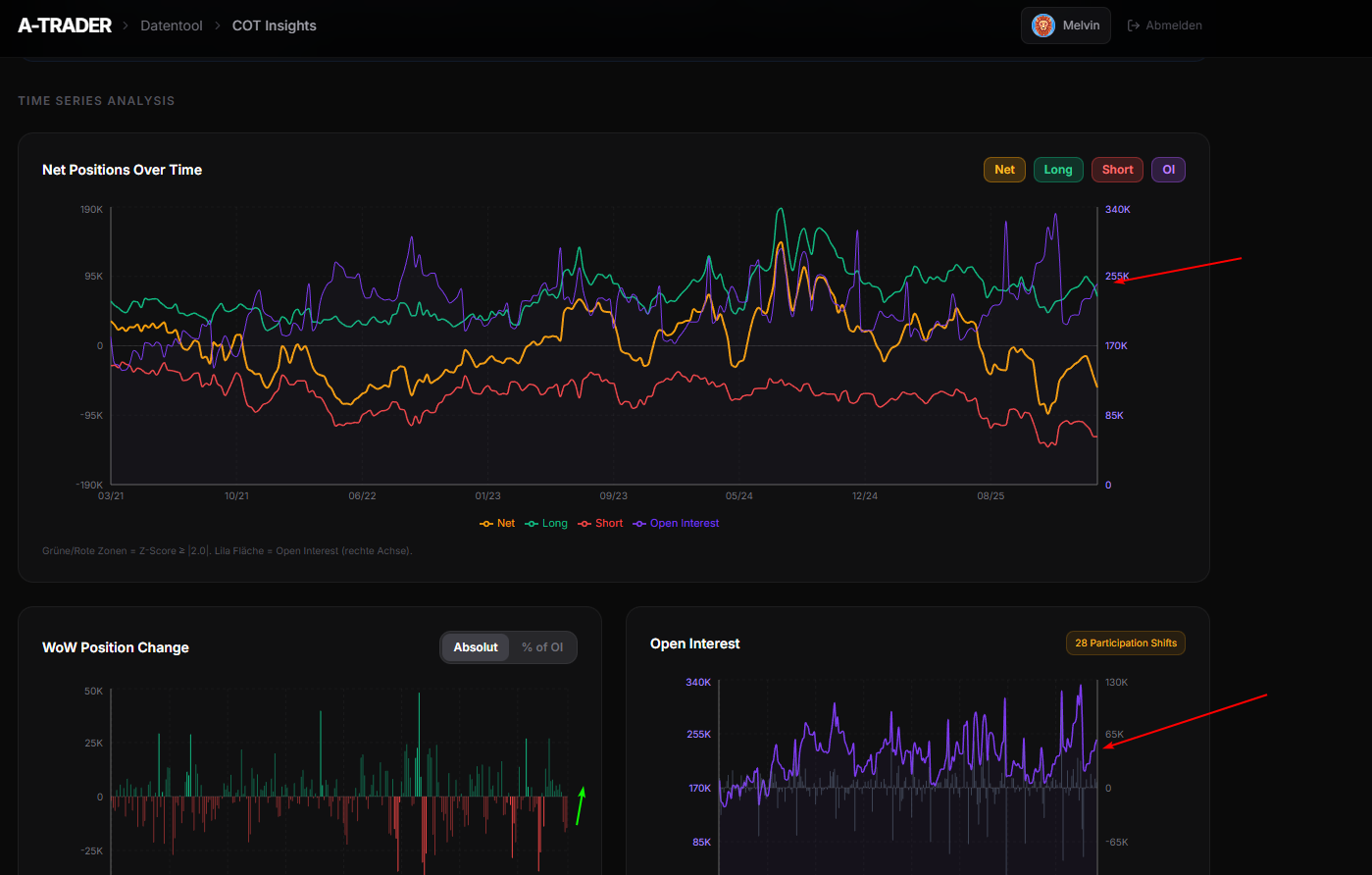Click the lion avatar icon next to Melvin
Screen dimensions: 1372x875
[1042, 26]
